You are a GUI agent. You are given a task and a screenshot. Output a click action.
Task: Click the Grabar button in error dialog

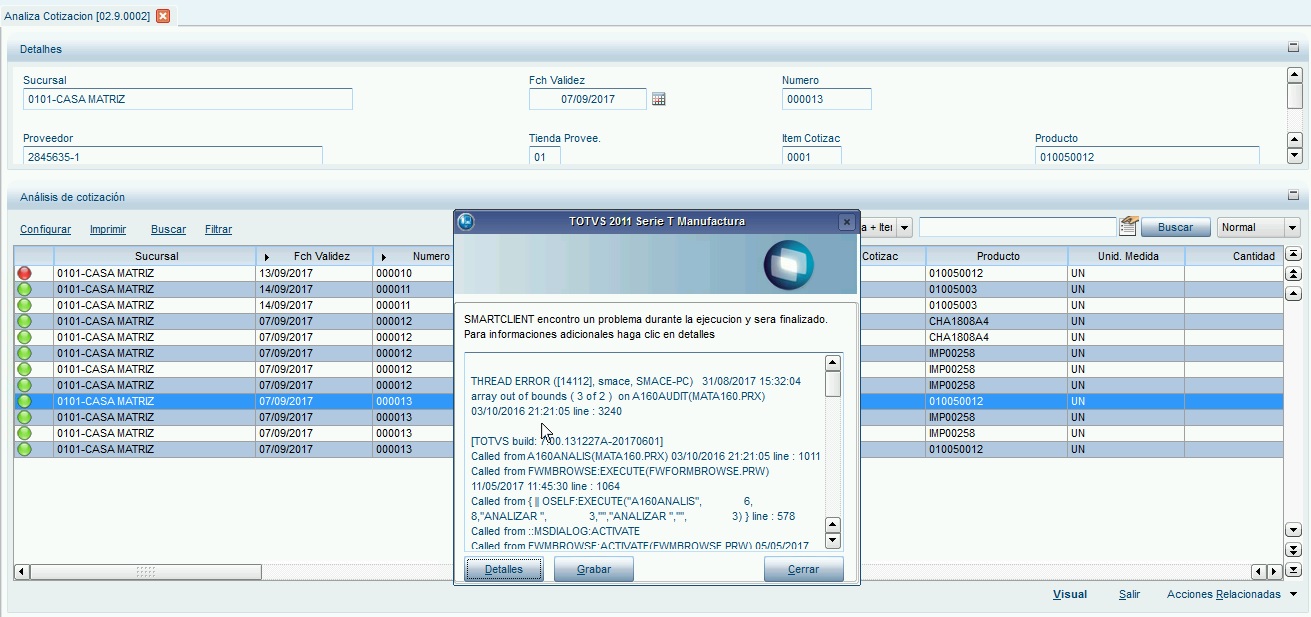[595, 569]
